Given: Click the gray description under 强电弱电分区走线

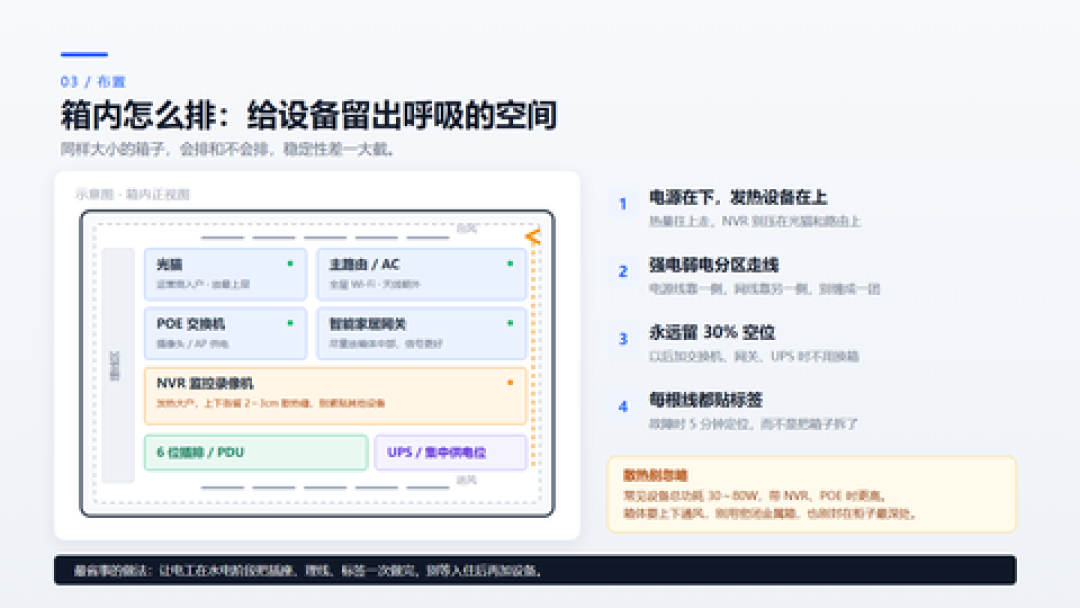Looking at the screenshot, I should [x=765, y=289].
